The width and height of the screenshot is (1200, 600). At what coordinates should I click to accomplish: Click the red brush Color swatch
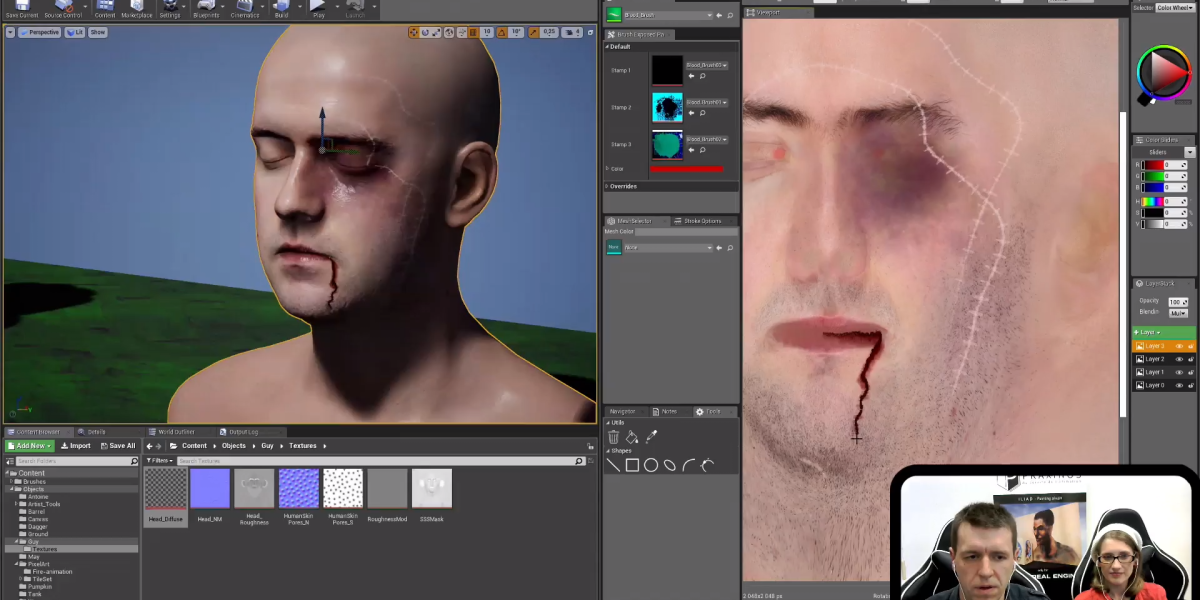pyautogui.click(x=686, y=169)
